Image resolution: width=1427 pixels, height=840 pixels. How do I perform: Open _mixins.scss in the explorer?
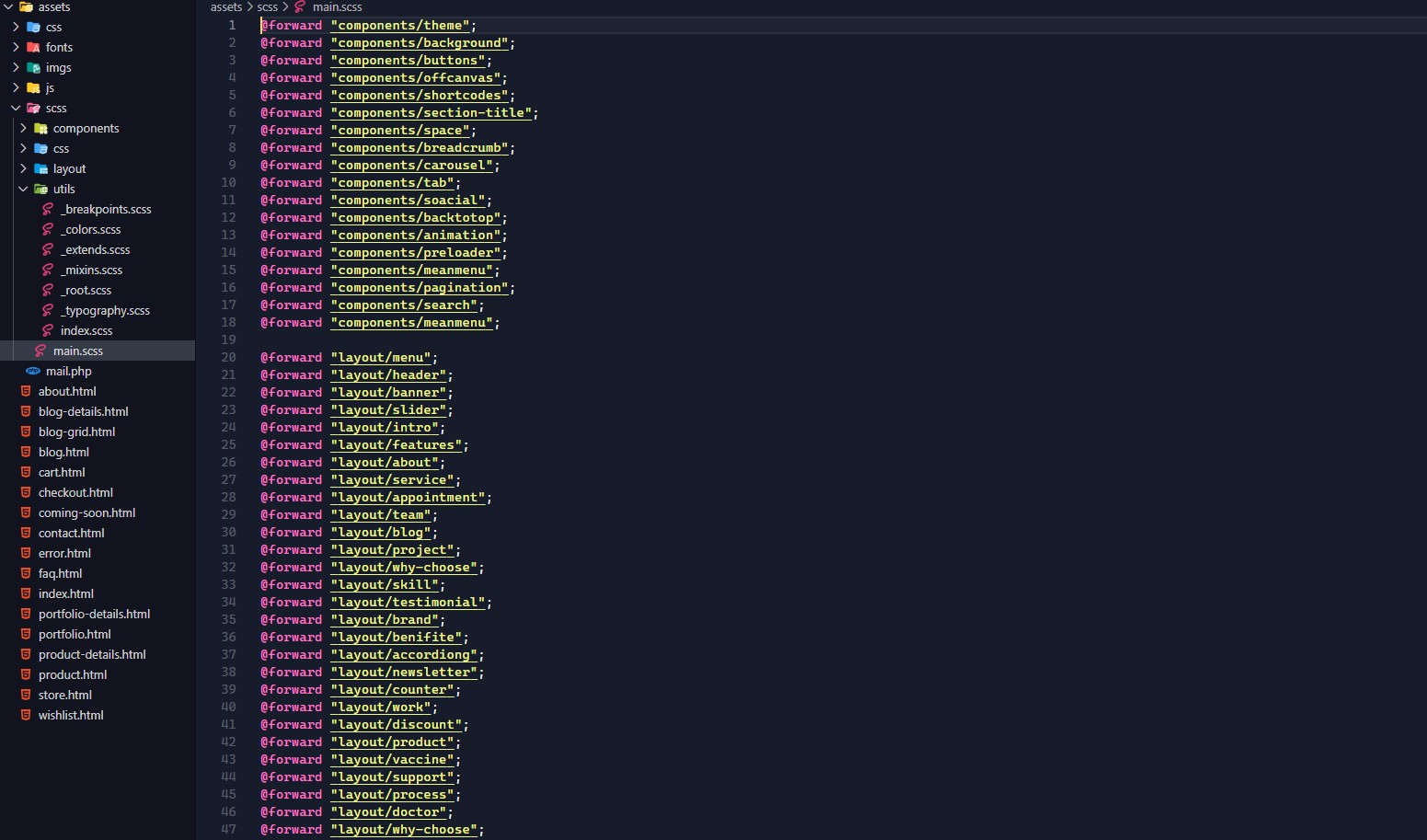coord(92,270)
